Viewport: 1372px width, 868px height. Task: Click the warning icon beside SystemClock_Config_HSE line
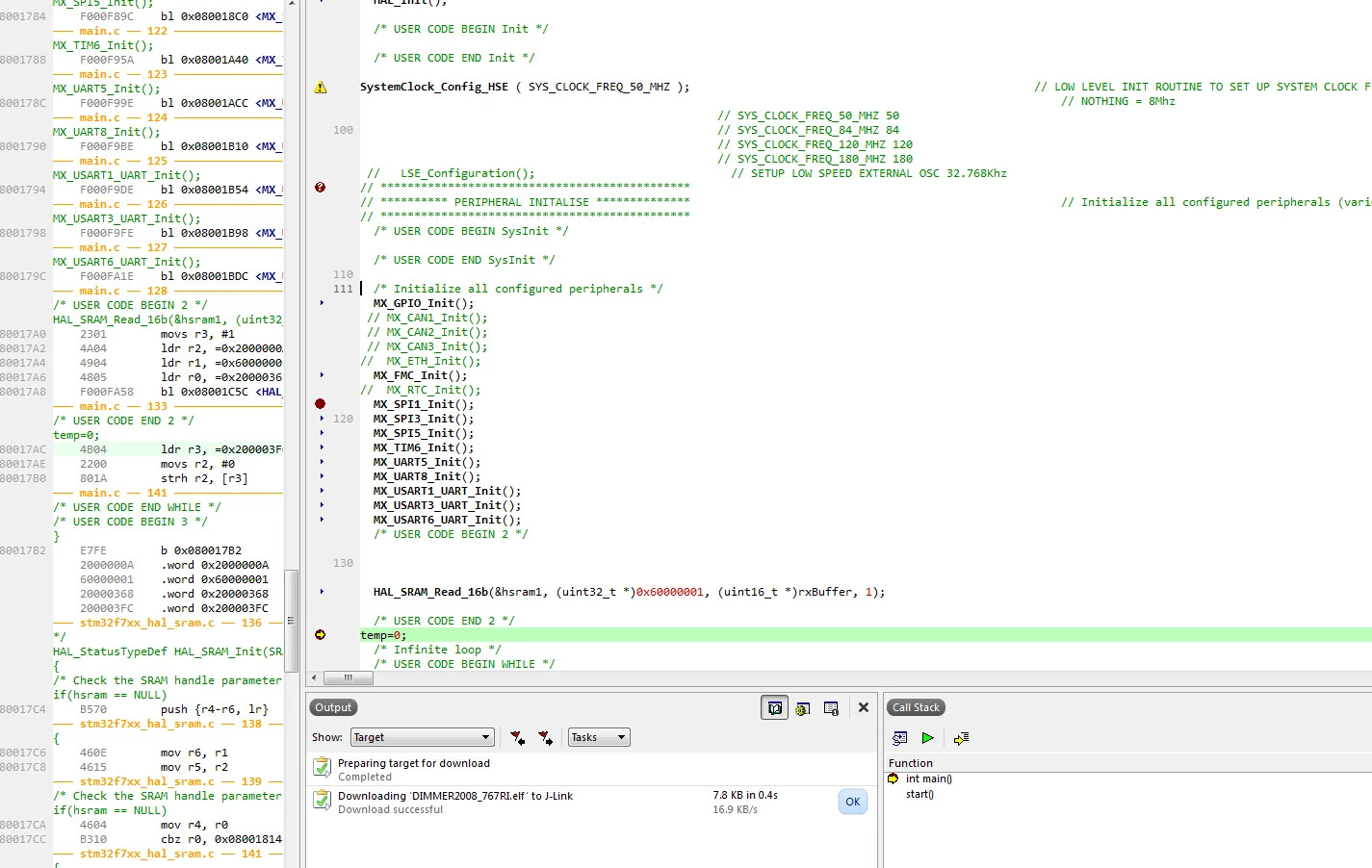(321, 87)
